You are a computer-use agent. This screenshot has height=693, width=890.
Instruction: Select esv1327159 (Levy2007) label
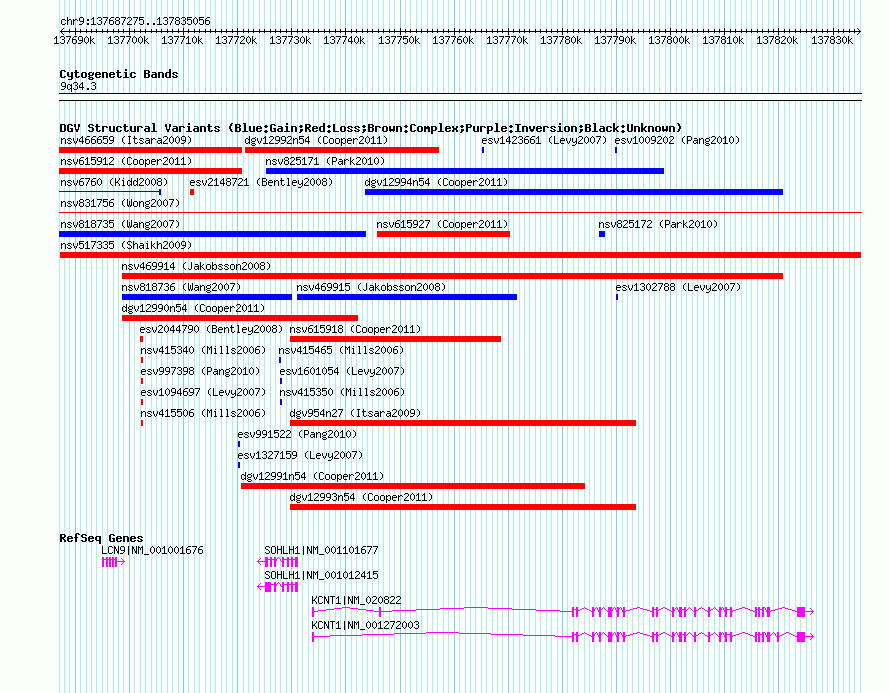point(300,455)
